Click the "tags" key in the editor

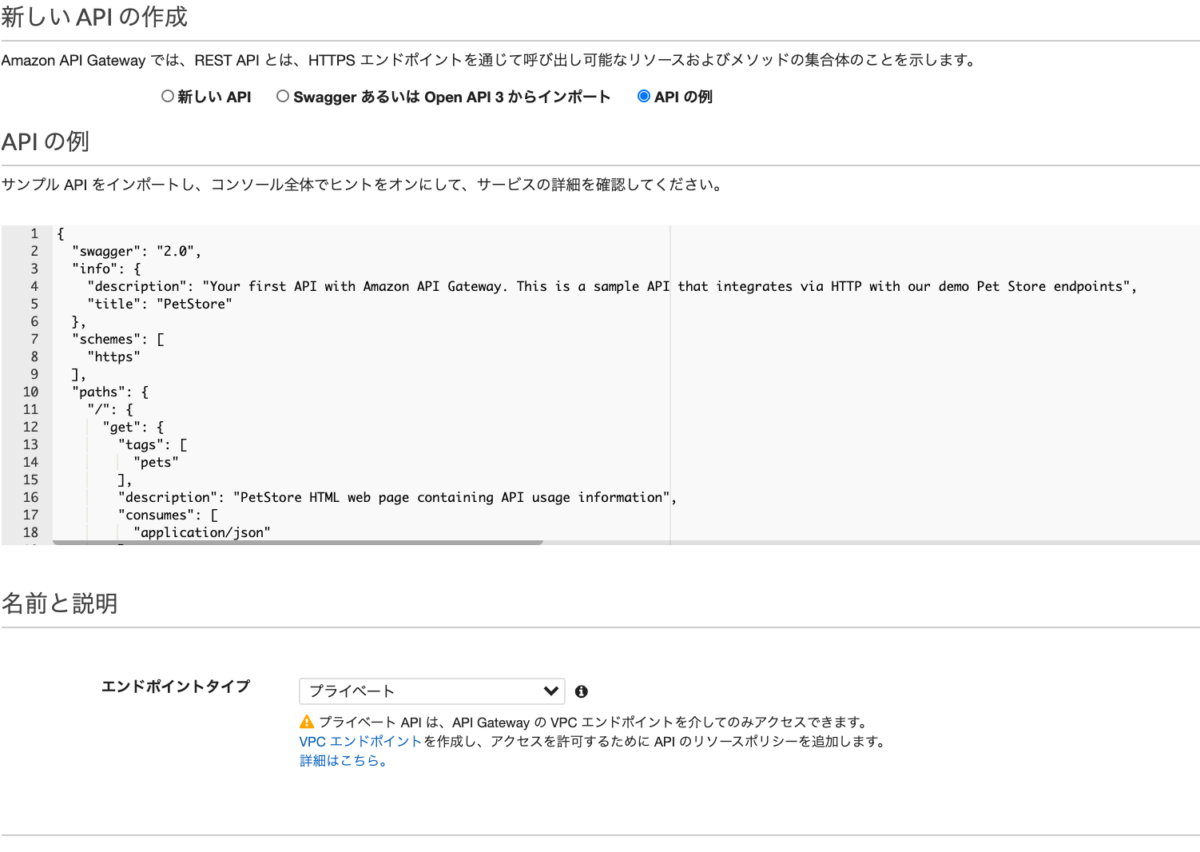tap(141, 444)
